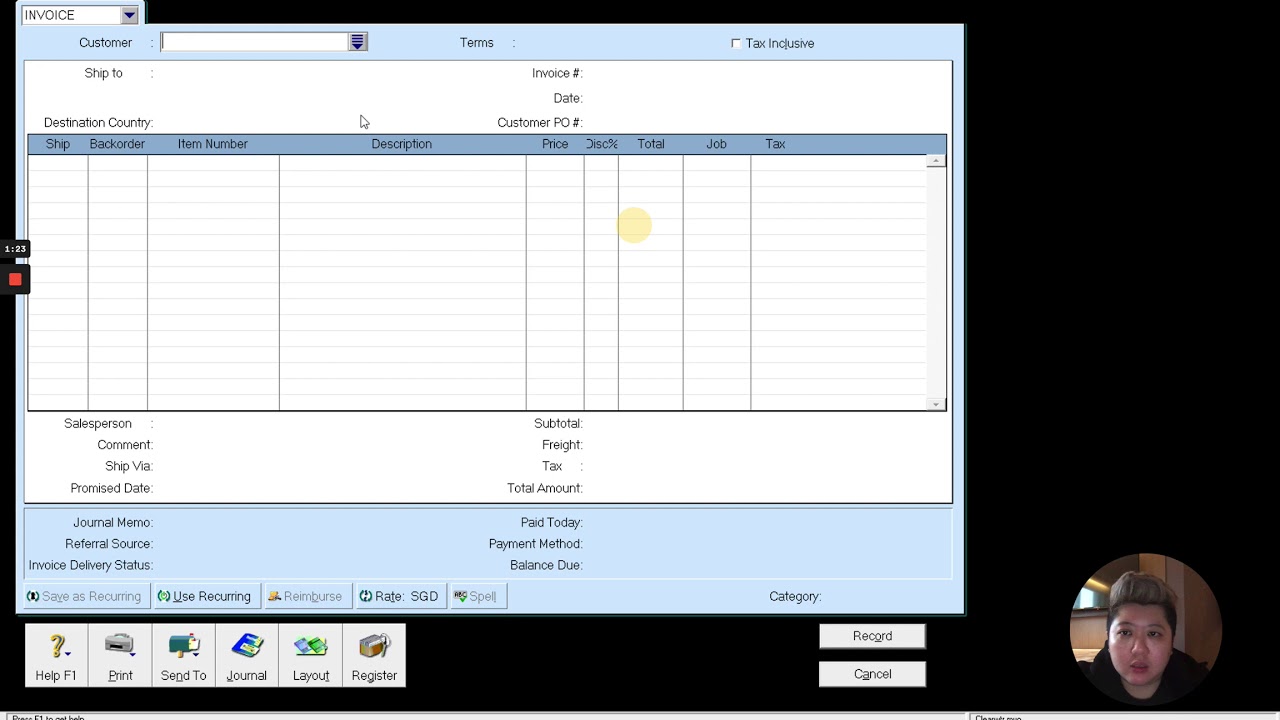Image resolution: width=1280 pixels, height=720 pixels.
Task: Click the 1:23 recording timer
Action: [x=15, y=249]
